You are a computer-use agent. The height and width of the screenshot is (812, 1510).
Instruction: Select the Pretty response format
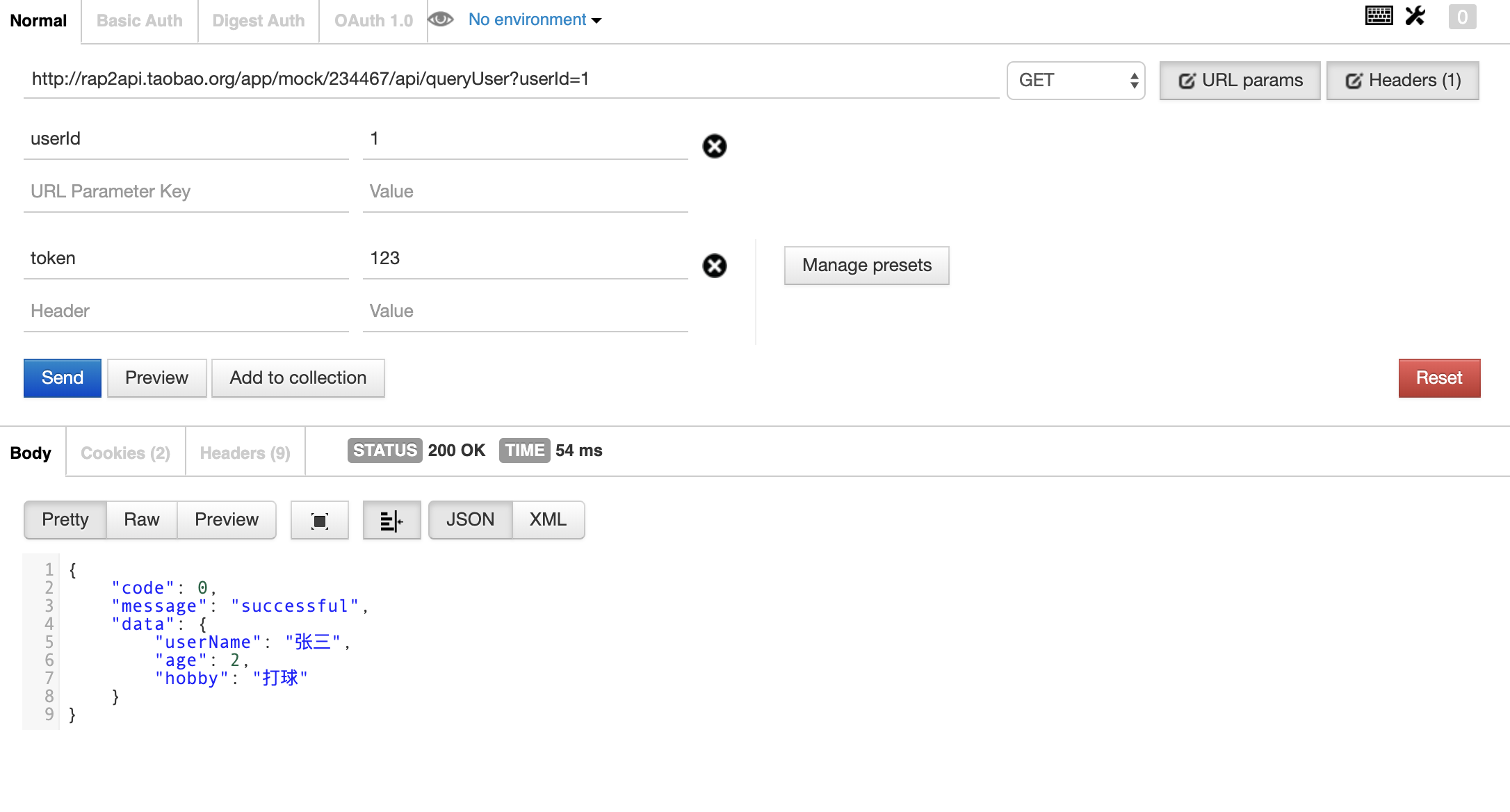pyautogui.click(x=65, y=520)
